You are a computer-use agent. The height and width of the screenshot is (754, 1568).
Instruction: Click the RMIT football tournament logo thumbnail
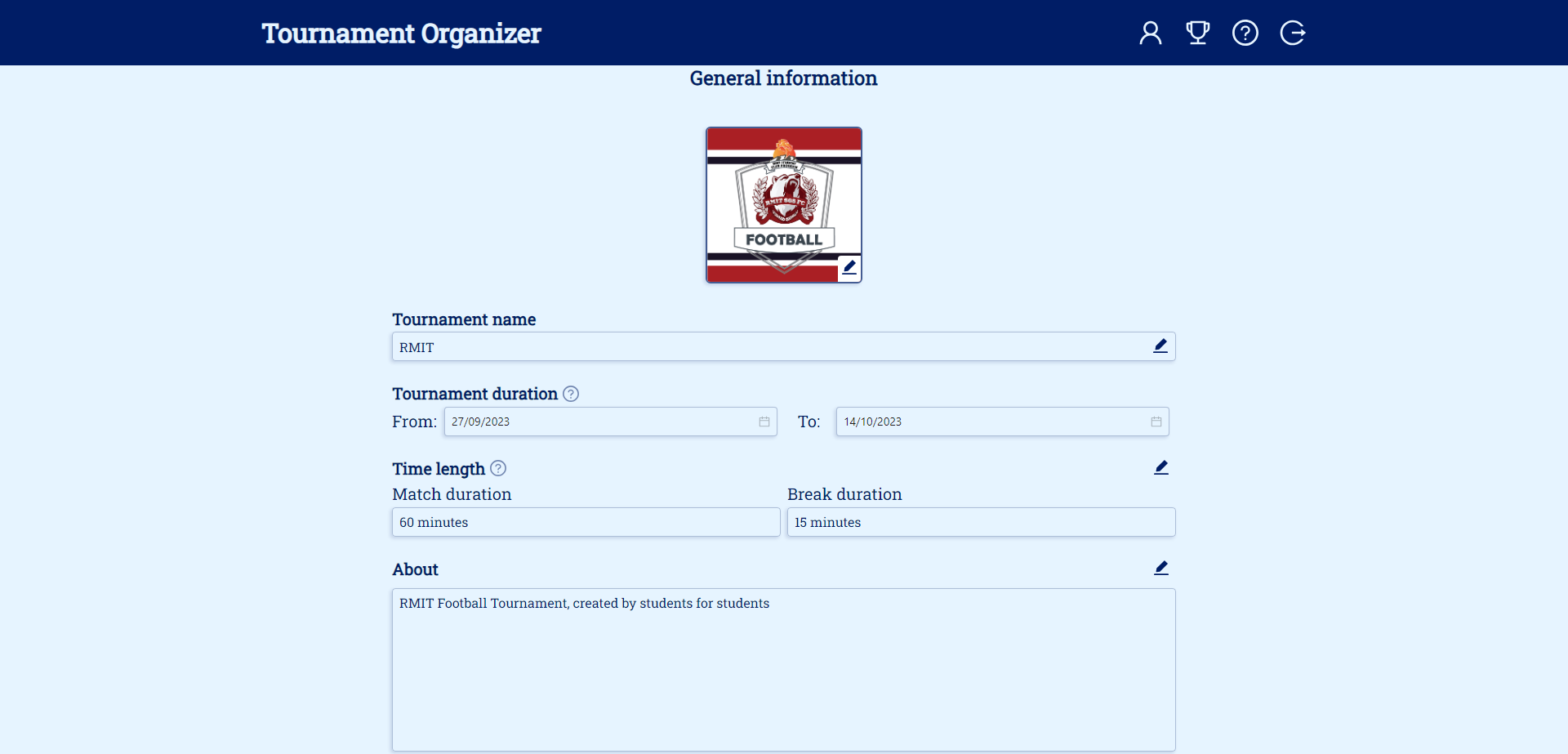click(x=784, y=205)
